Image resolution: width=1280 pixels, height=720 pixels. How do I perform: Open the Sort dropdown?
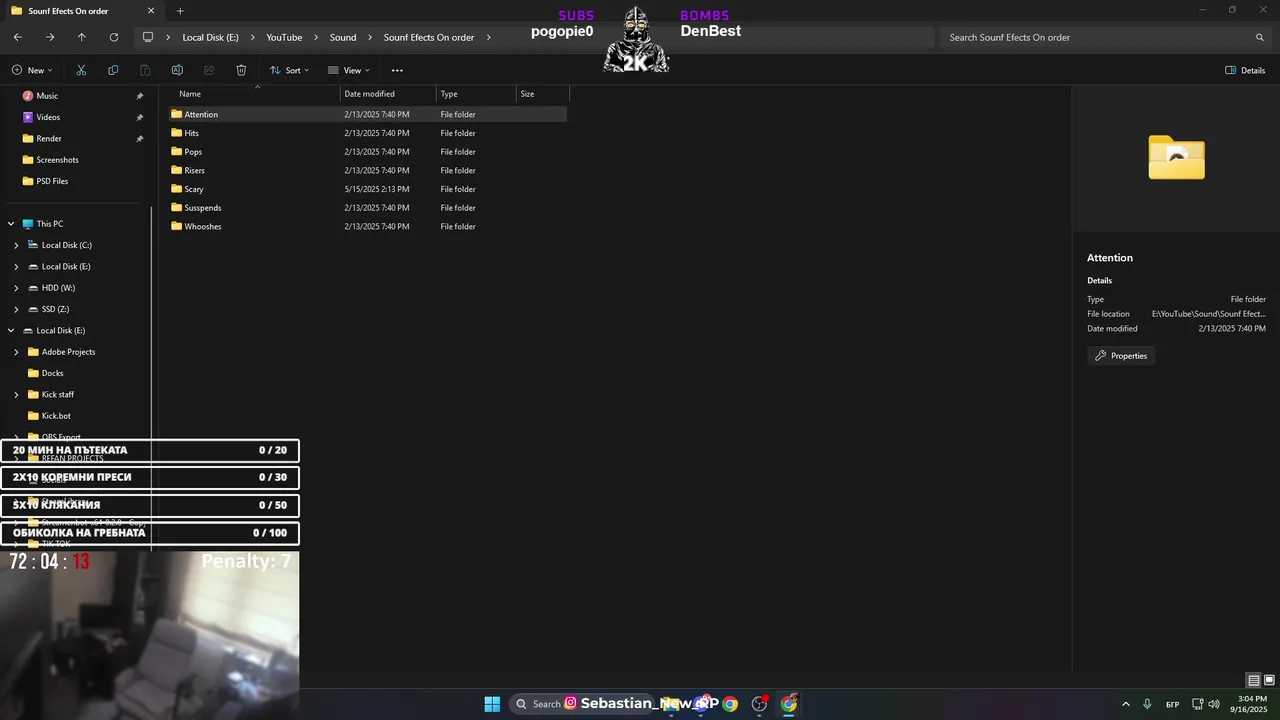pyautogui.click(x=289, y=70)
